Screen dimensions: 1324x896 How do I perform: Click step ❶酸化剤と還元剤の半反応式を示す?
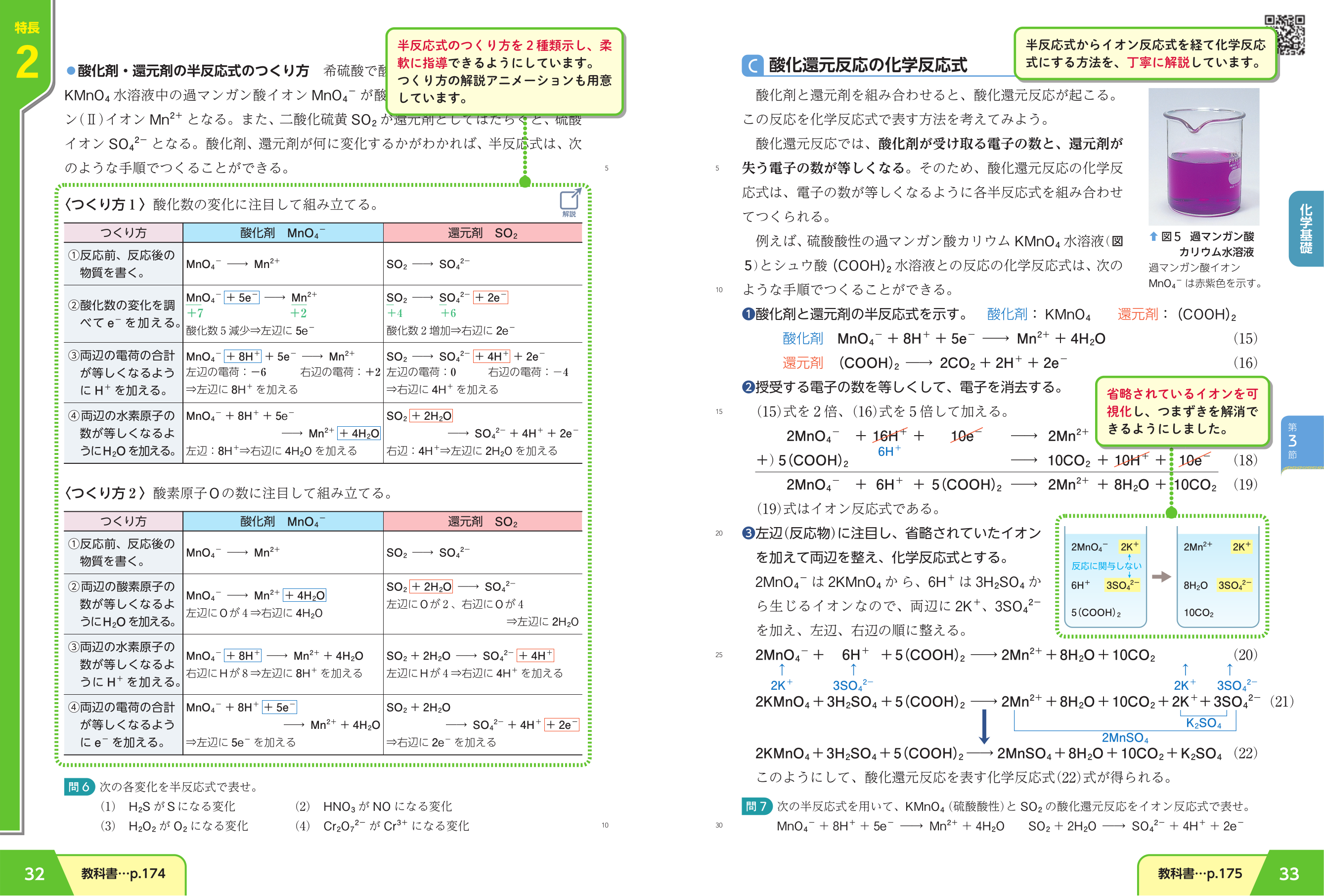click(x=856, y=314)
